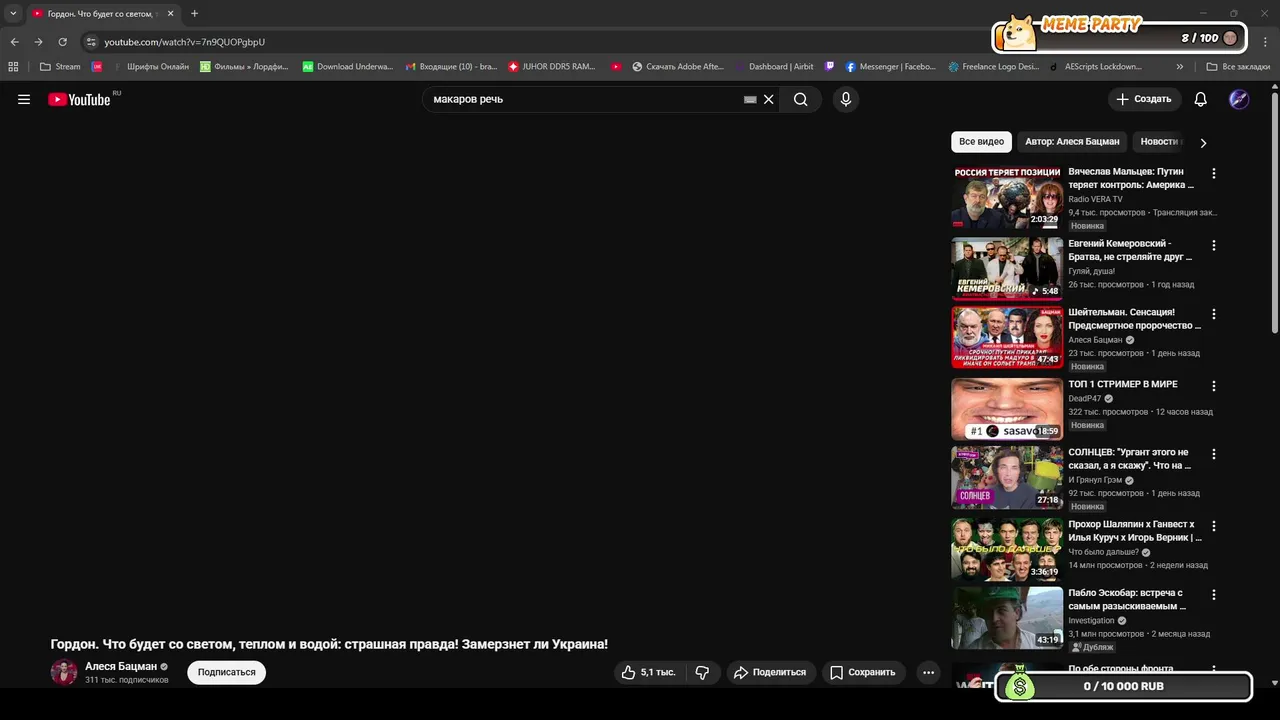This screenshot has width=1280, height=720.
Task: Open the on-screen keyboard icon in search
Action: tap(750, 99)
